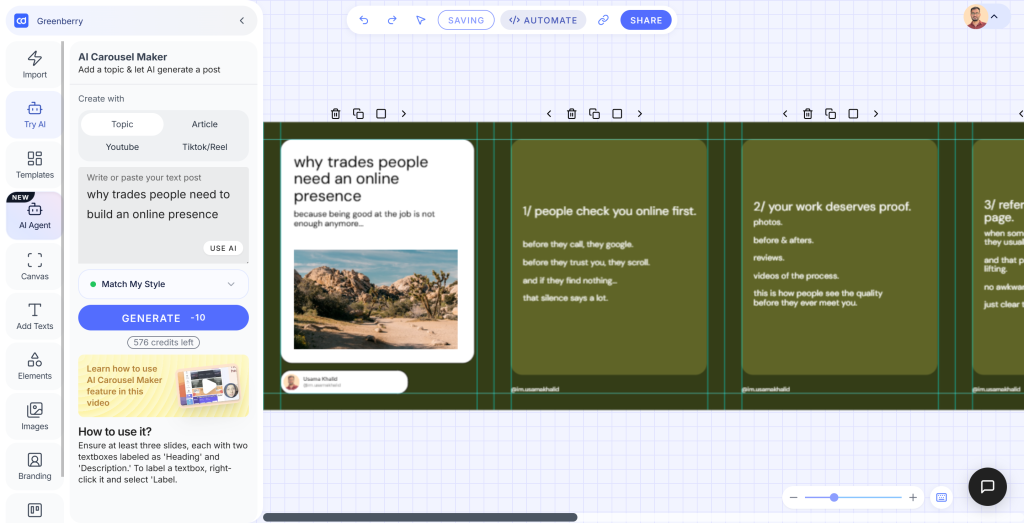Image resolution: width=1024 pixels, height=523 pixels.
Task: Select the Youtube tab
Action: [122, 147]
